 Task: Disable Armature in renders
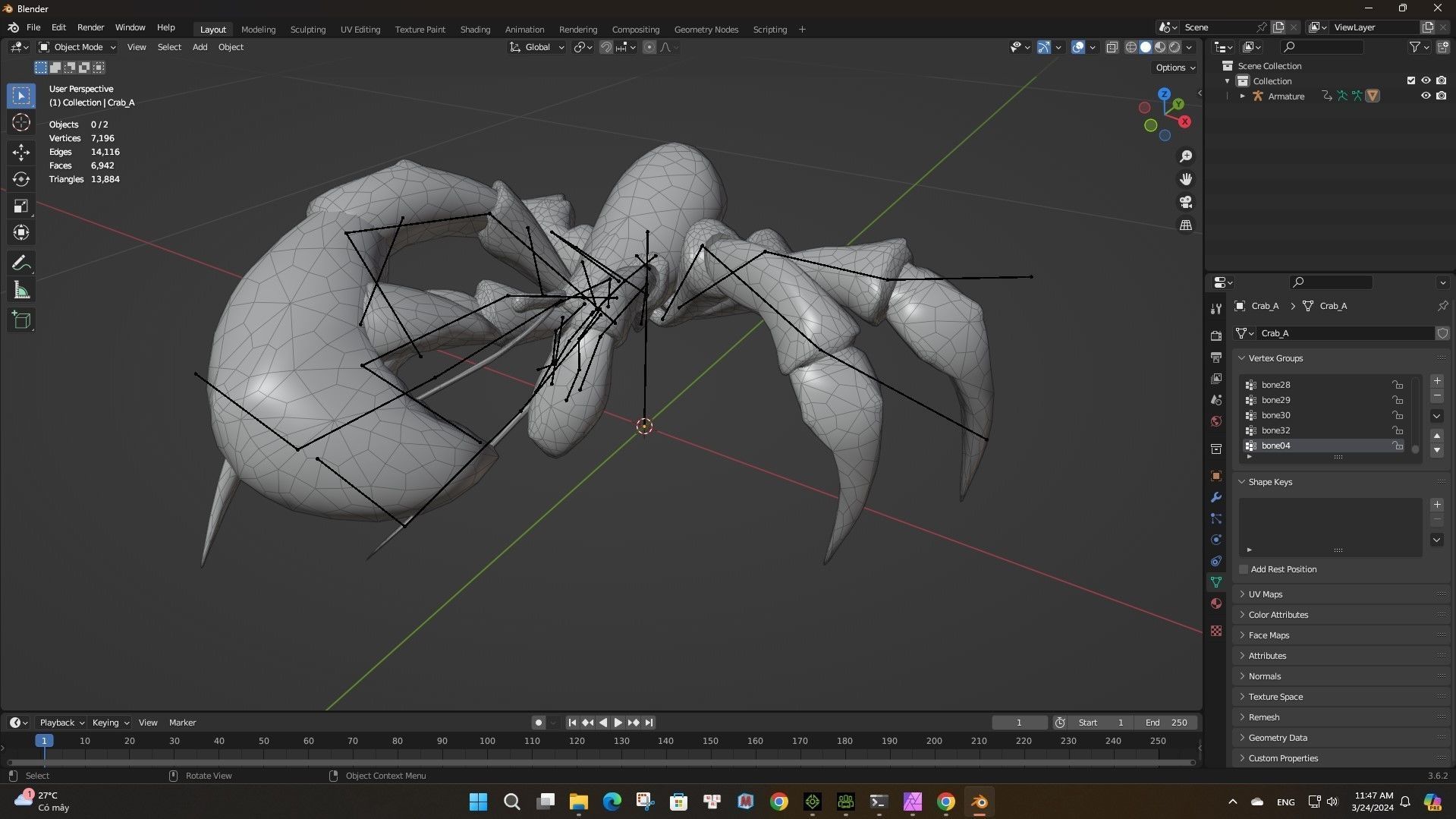pyautogui.click(x=1441, y=96)
